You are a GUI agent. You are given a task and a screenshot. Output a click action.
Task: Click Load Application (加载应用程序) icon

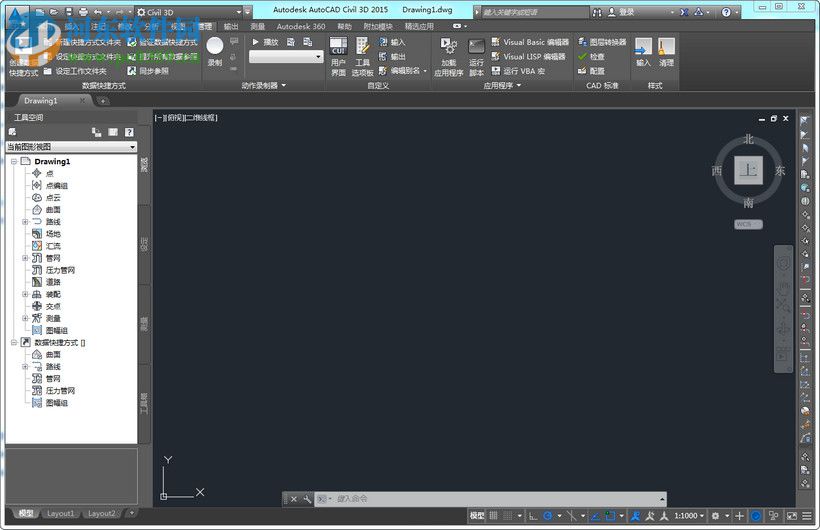coord(449,57)
